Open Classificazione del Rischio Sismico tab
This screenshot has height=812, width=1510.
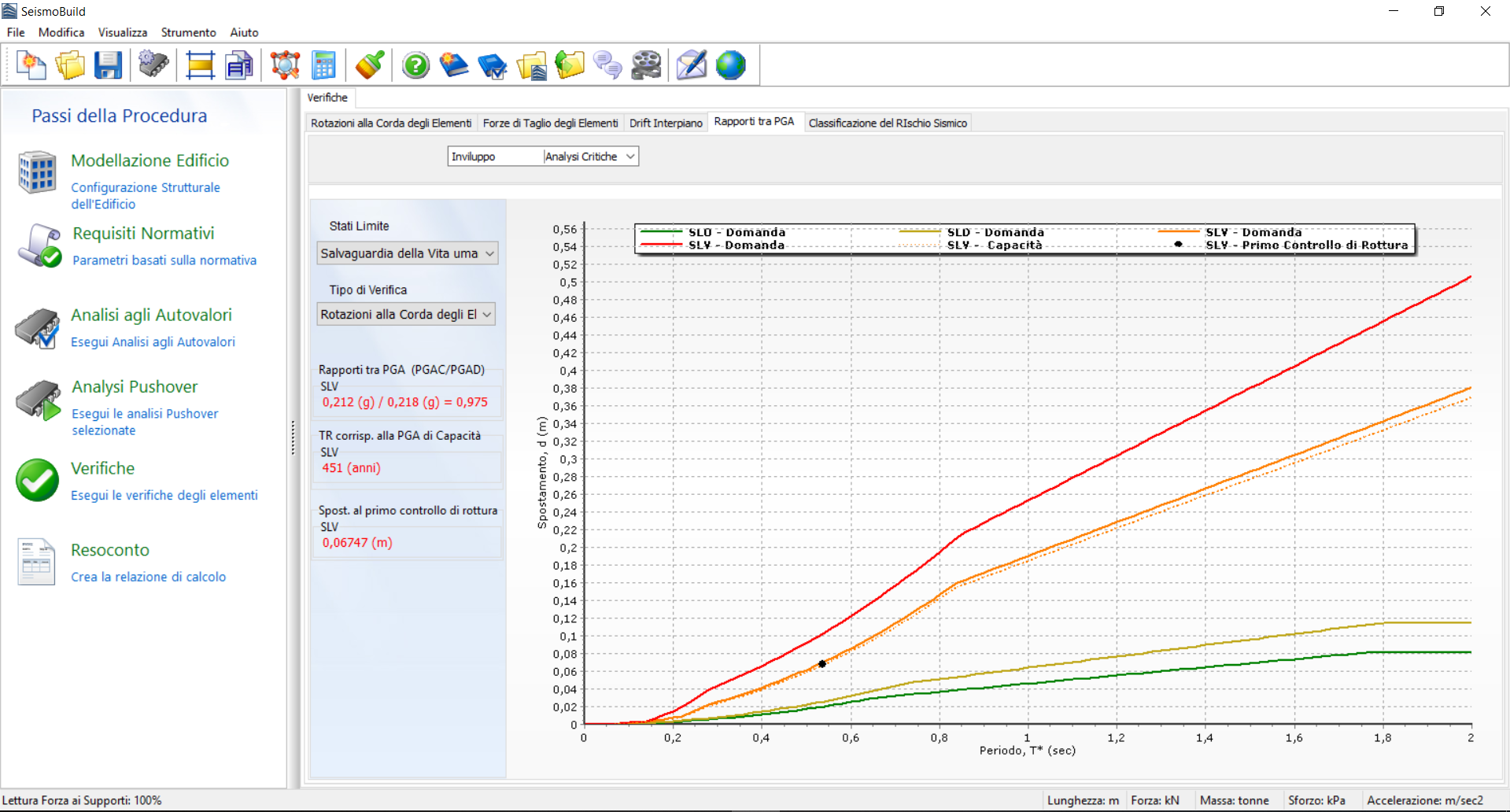pos(888,123)
